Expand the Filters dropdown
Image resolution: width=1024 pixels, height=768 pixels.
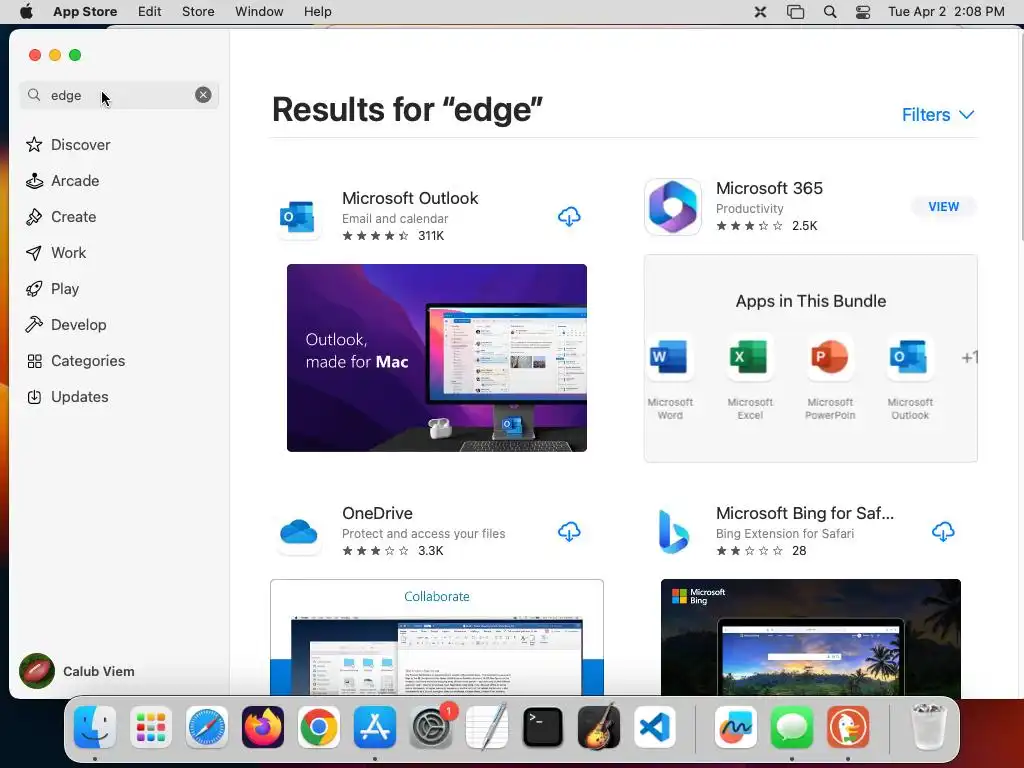[x=938, y=114]
